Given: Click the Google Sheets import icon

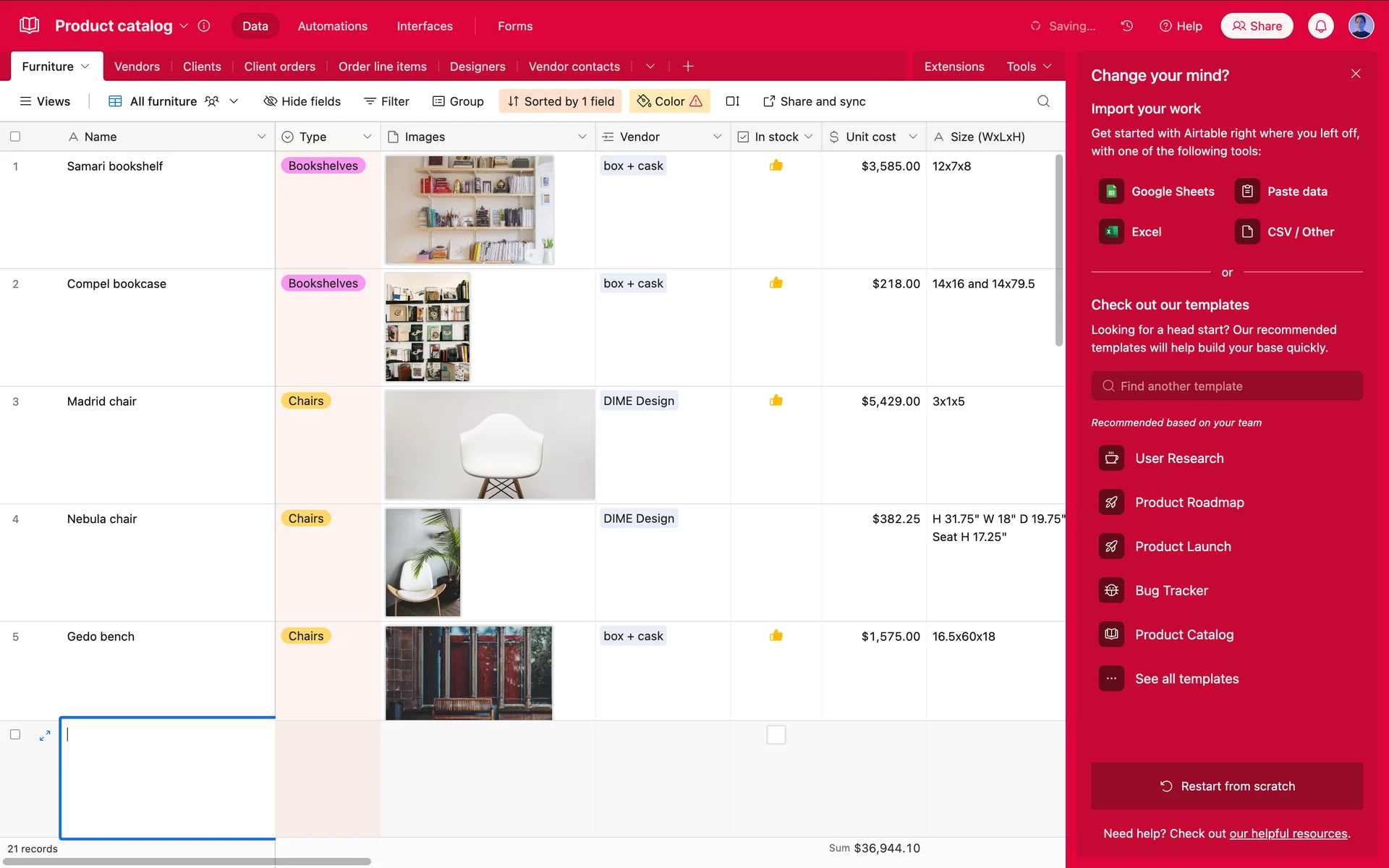Looking at the screenshot, I should click(1111, 192).
